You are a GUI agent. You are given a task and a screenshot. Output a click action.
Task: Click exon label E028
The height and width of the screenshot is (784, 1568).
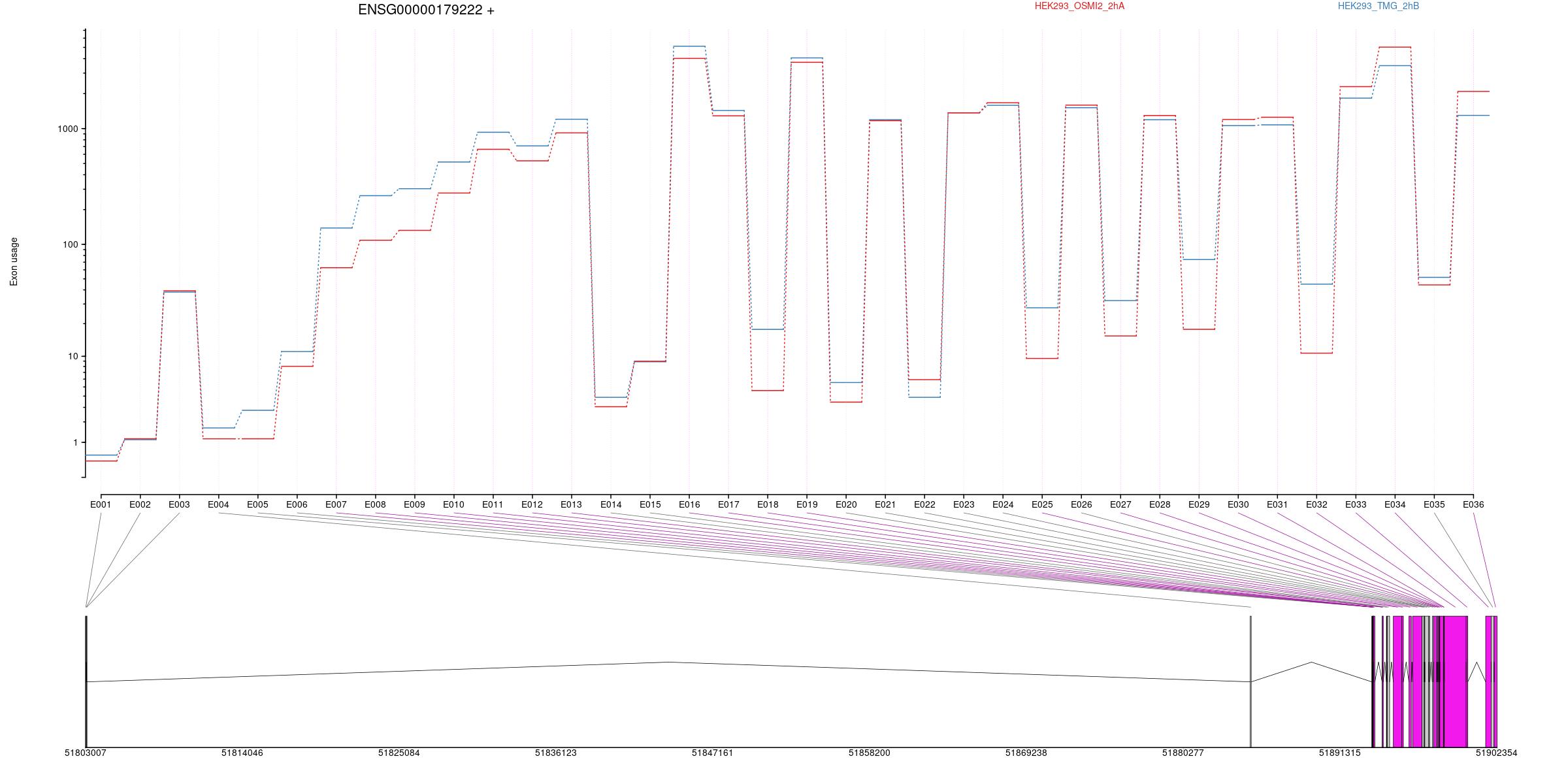1160,504
